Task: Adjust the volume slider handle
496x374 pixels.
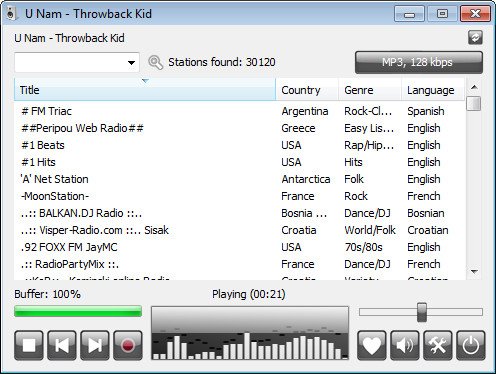Action: (422, 312)
